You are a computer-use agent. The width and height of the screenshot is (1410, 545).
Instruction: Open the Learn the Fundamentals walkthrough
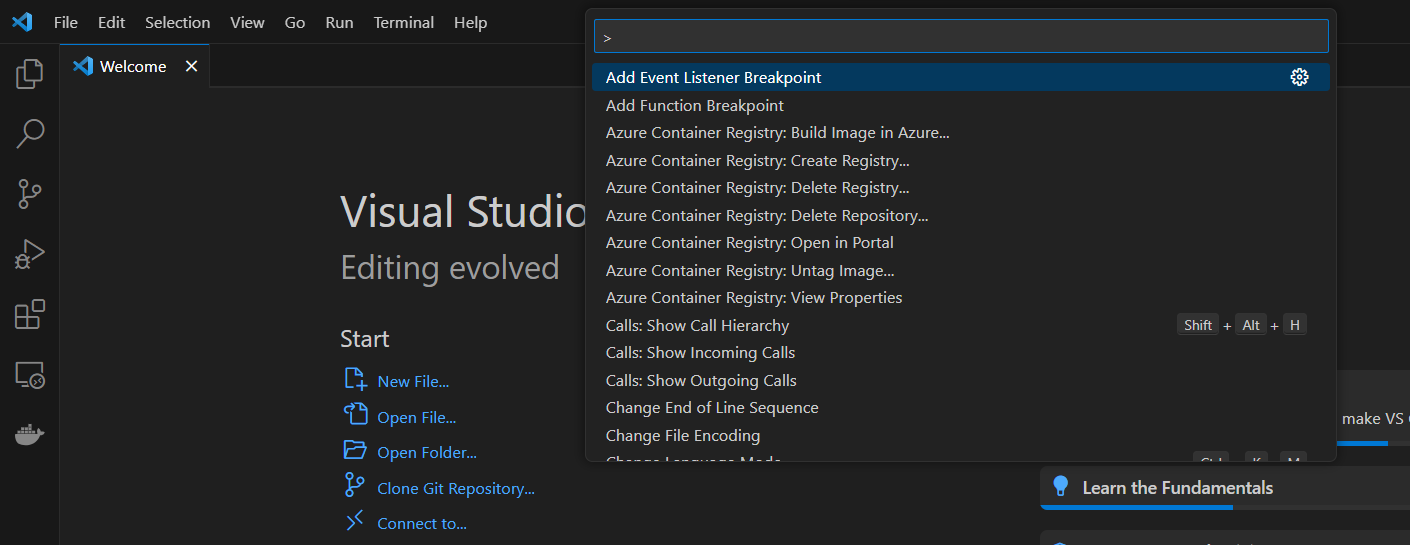tap(1177, 488)
